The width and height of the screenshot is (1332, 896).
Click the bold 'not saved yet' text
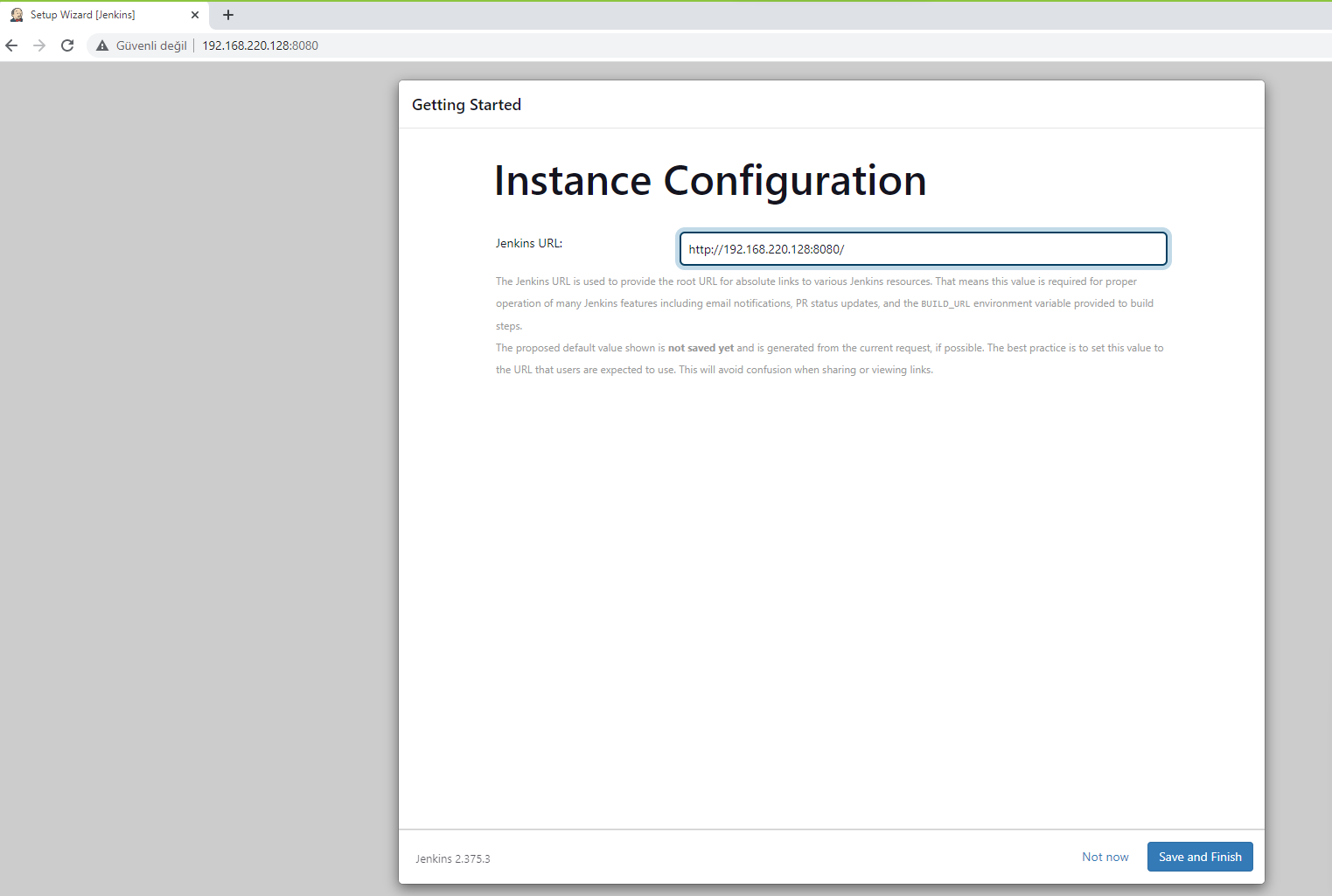point(701,348)
